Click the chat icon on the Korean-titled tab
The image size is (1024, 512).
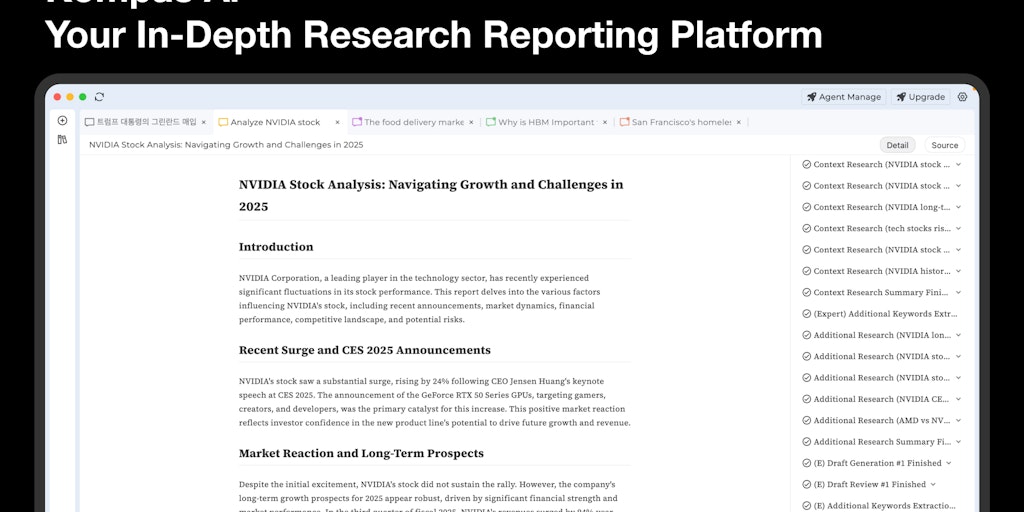[89, 122]
